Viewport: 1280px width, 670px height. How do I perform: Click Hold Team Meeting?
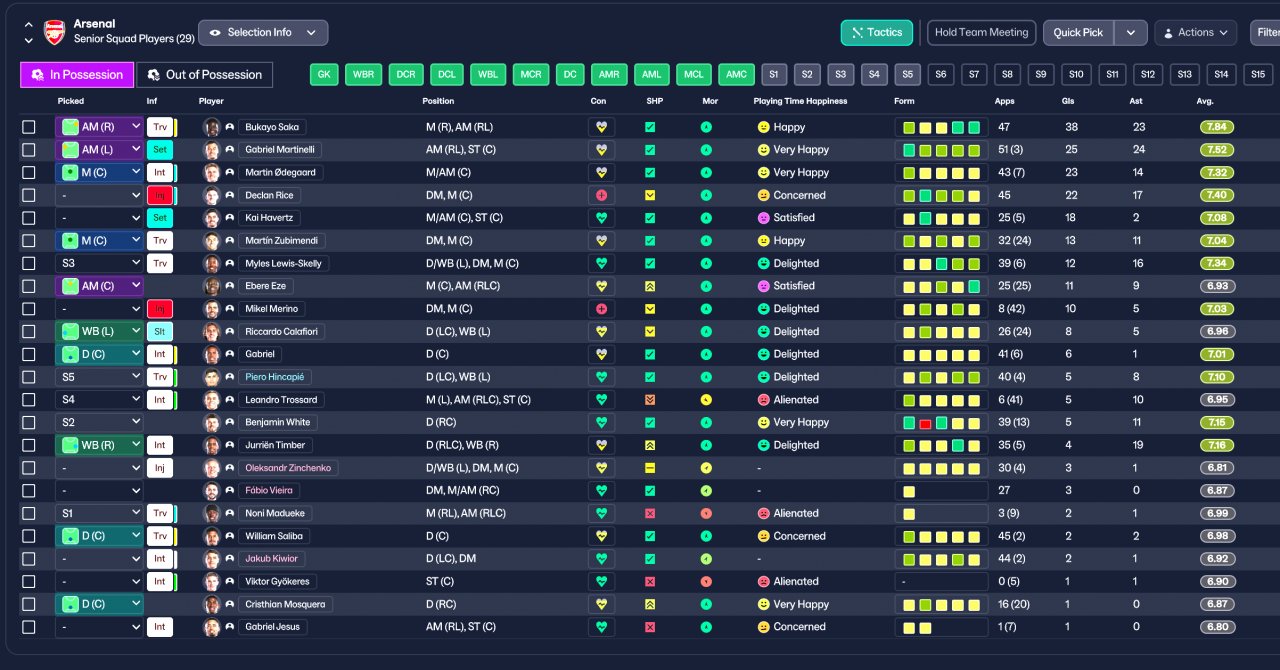click(x=981, y=33)
